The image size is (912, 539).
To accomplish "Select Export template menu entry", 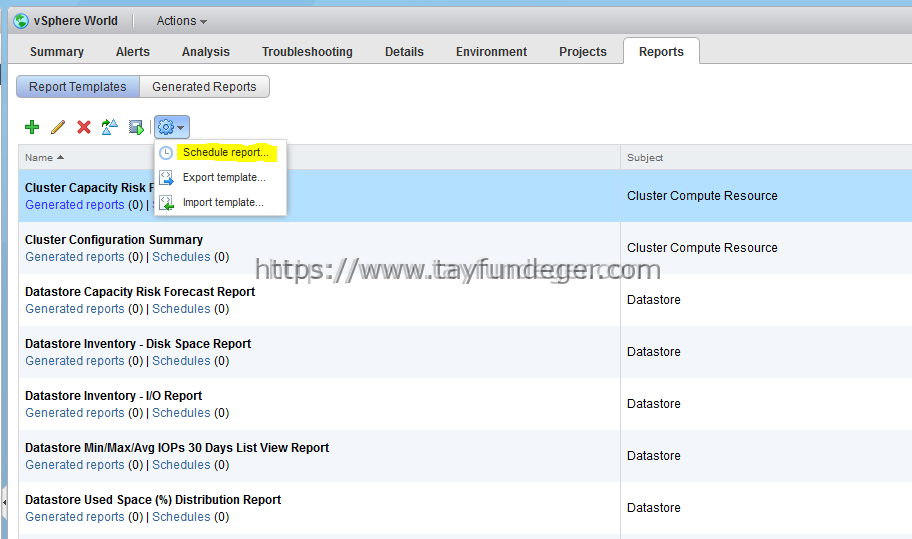I will coord(224,177).
